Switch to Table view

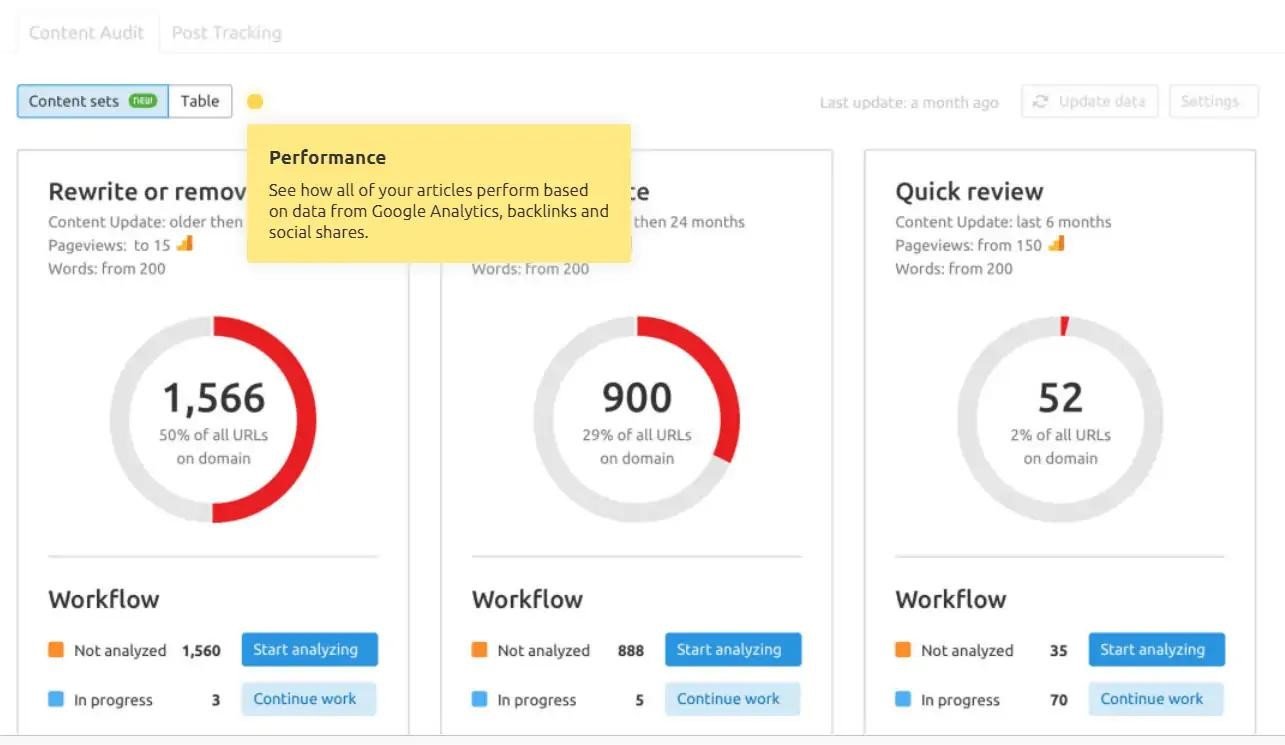coord(200,101)
